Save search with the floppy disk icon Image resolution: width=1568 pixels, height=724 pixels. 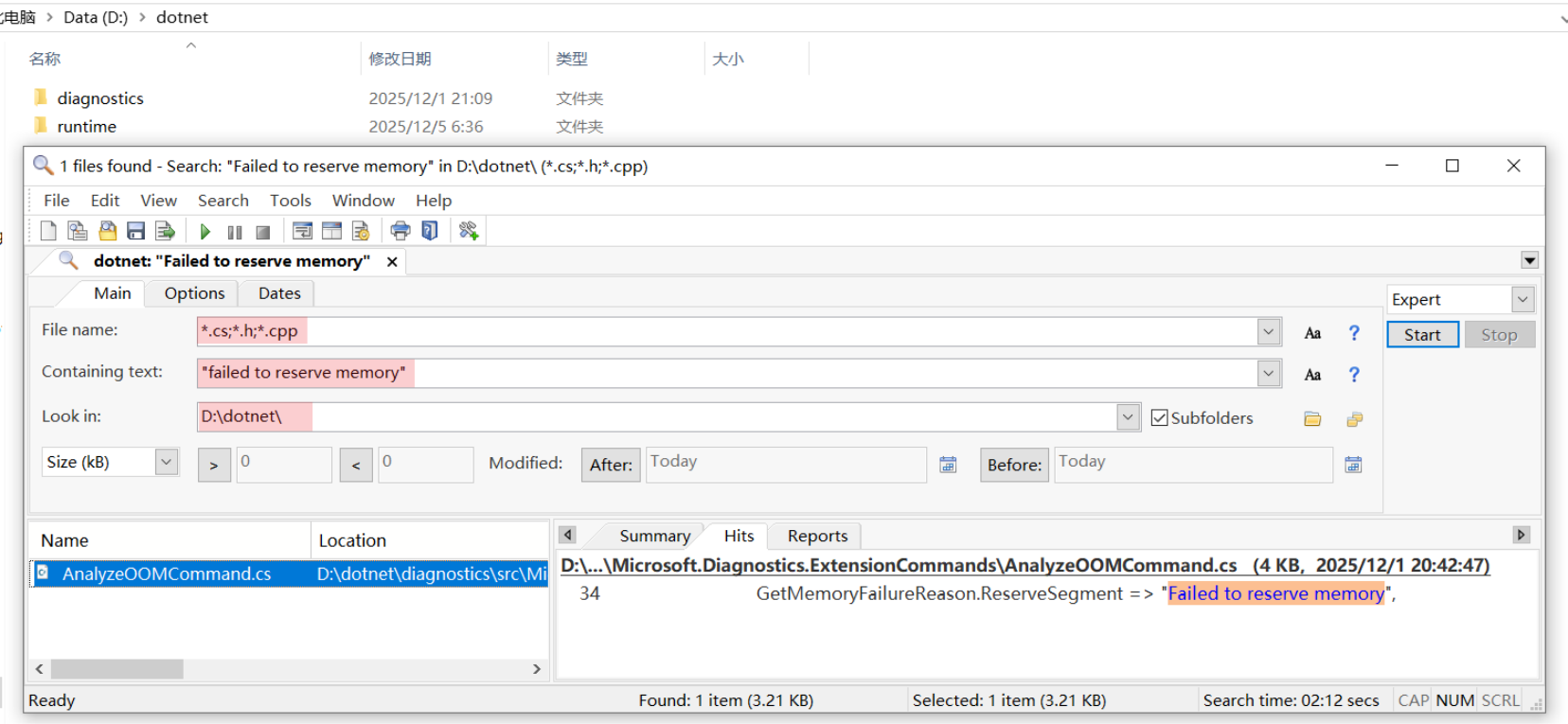135,231
